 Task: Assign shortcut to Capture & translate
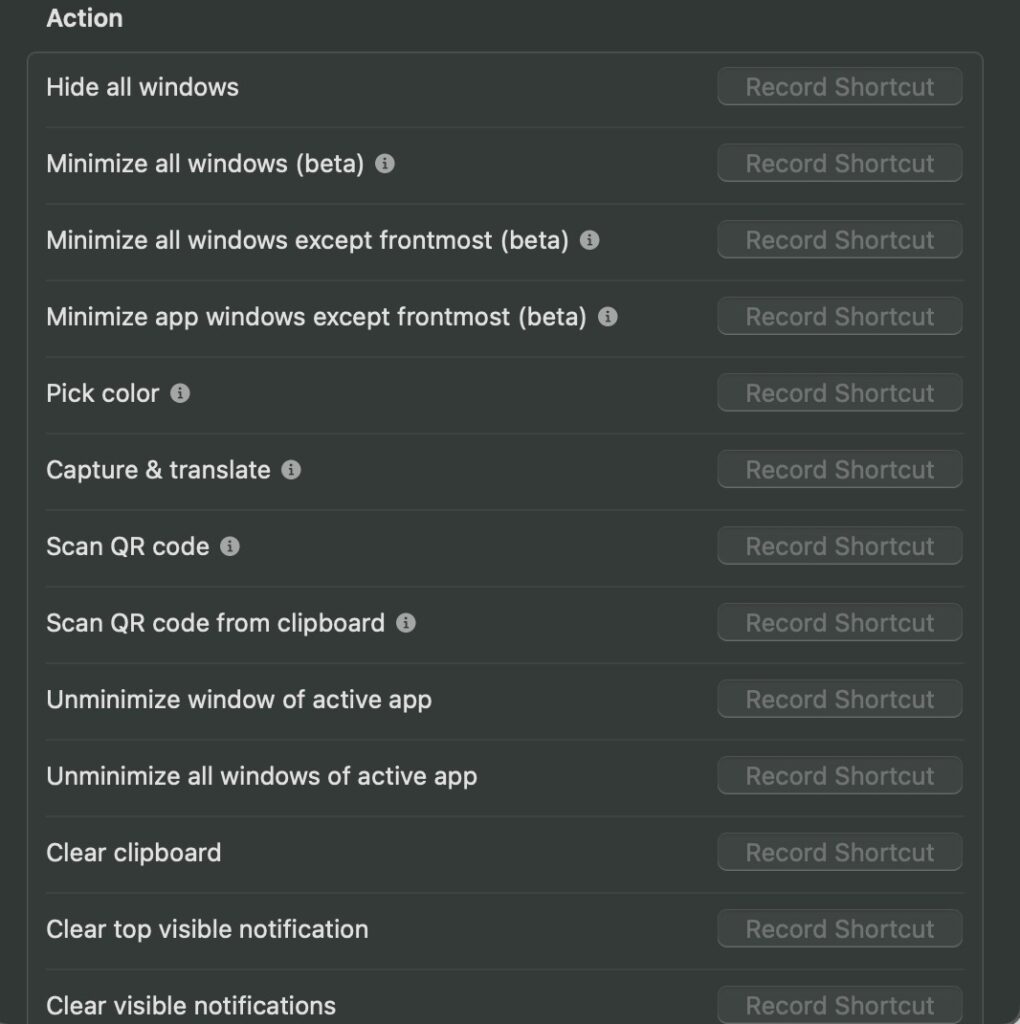(840, 469)
